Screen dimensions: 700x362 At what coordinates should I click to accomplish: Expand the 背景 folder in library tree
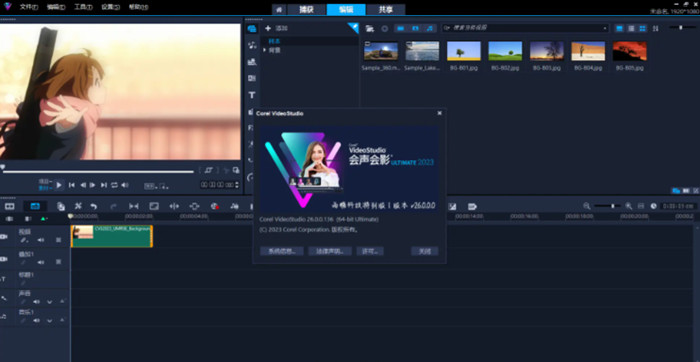[265, 50]
